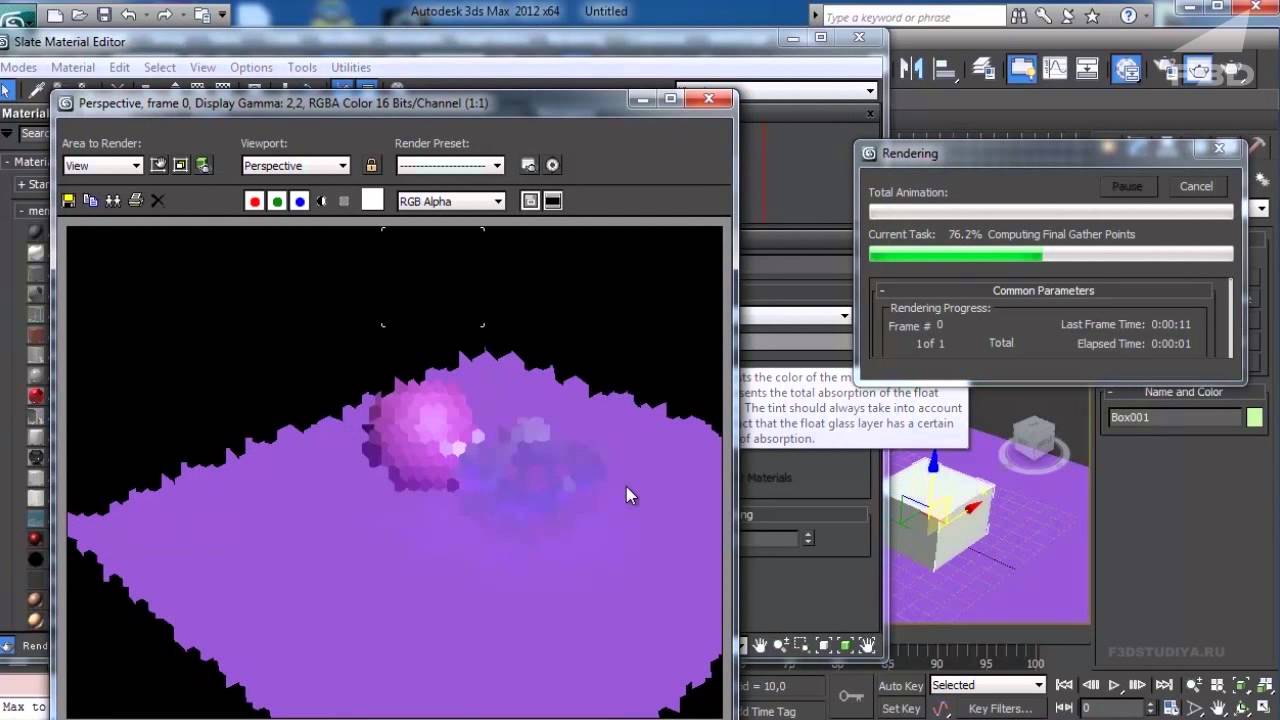Click the white color swatch in render window
Image resolution: width=1280 pixels, height=720 pixels.
pos(372,200)
